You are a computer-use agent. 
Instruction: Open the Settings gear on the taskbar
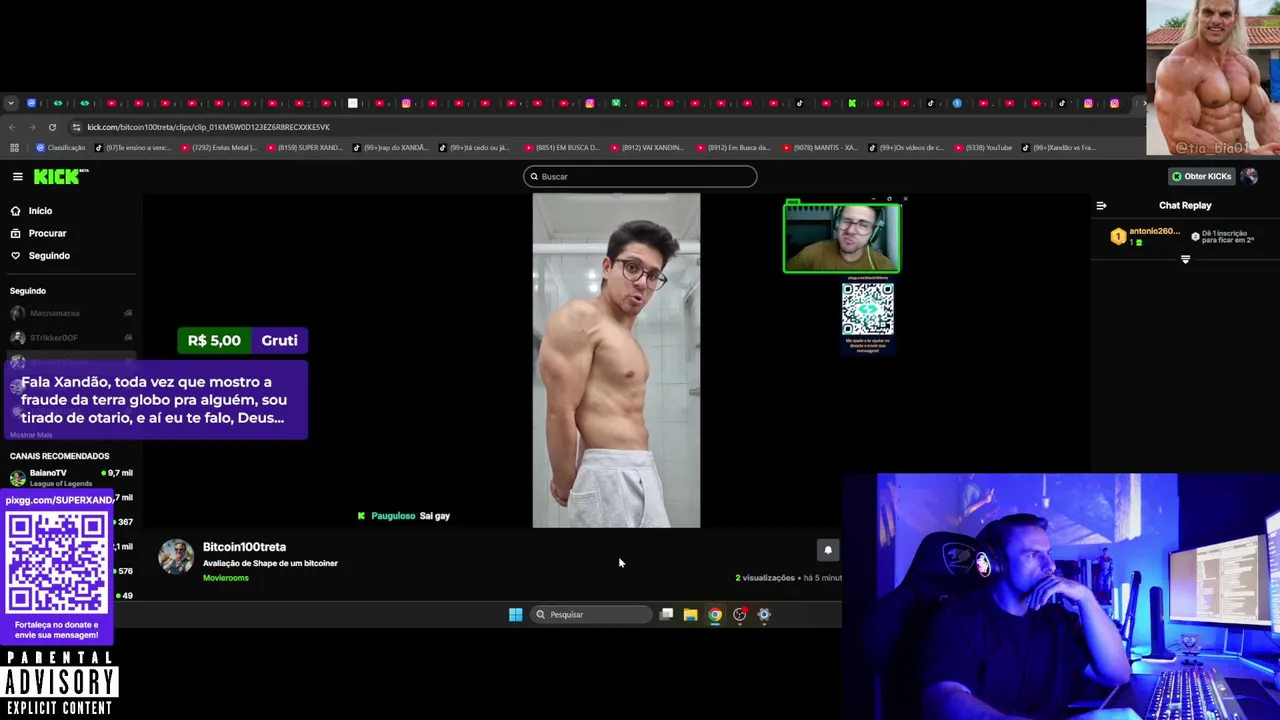(x=764, y=614)
